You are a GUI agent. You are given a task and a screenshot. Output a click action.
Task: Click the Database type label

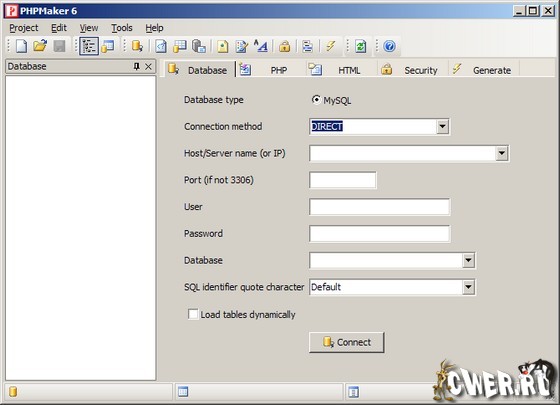coord(214,100)
